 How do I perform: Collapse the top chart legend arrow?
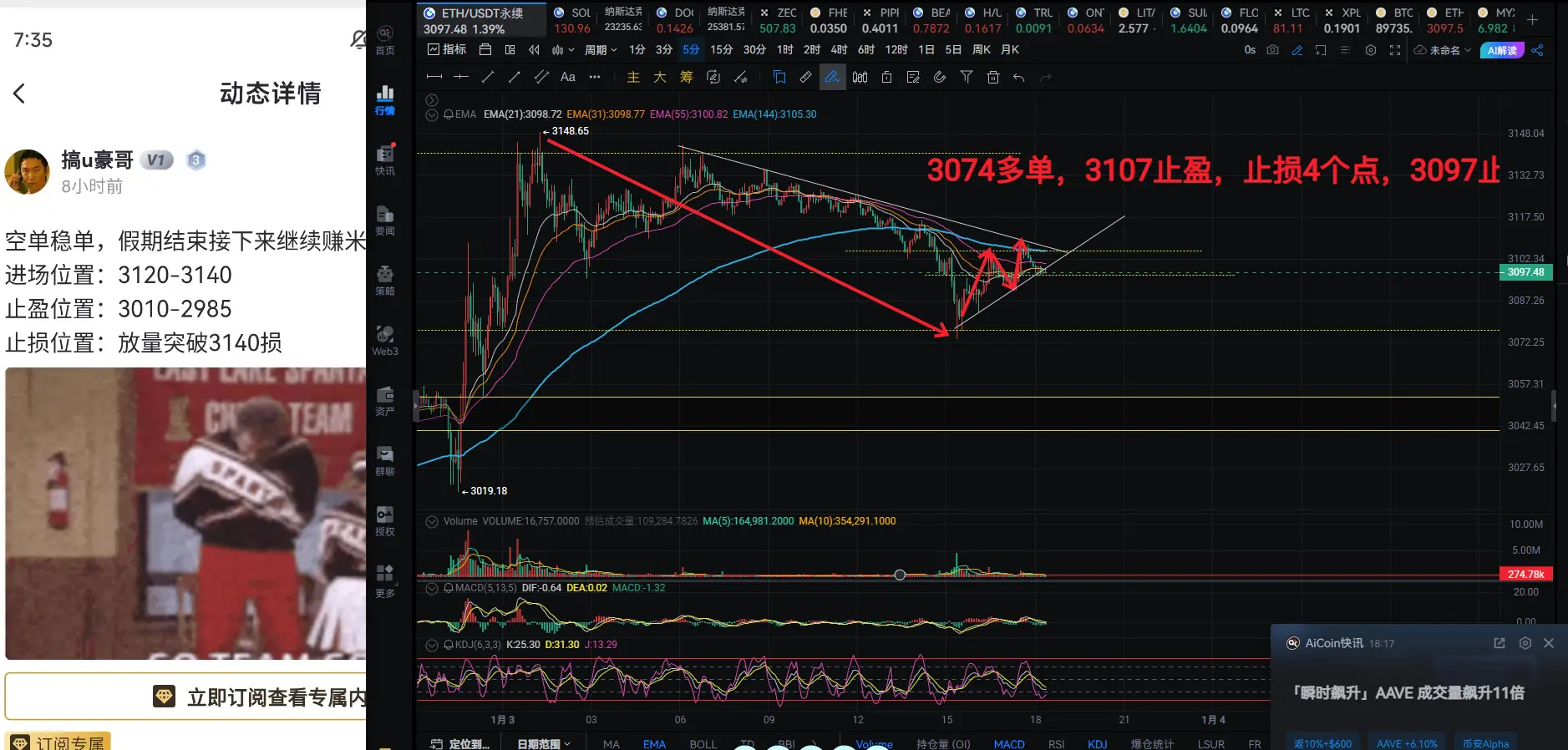point(432,100)
